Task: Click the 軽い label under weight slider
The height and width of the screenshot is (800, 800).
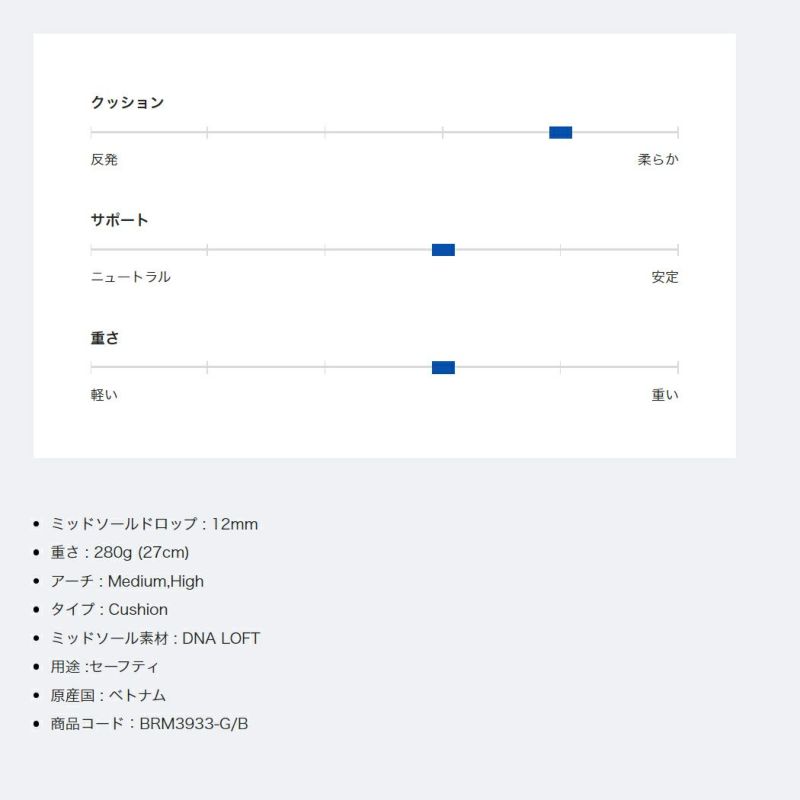Action: pyautogui.click(x=104, y=395)
